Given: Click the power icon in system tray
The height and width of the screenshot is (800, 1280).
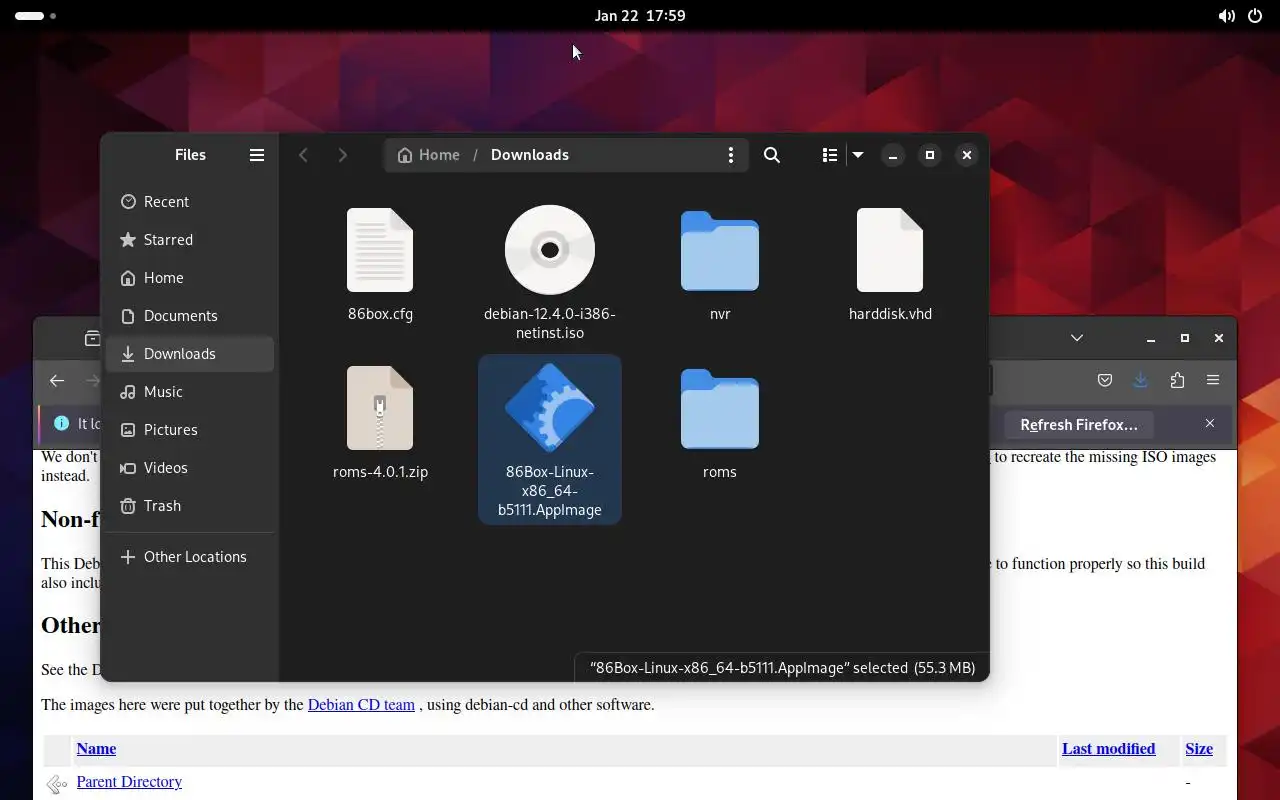Looking at the screenshot, I should coord(1255,16).
